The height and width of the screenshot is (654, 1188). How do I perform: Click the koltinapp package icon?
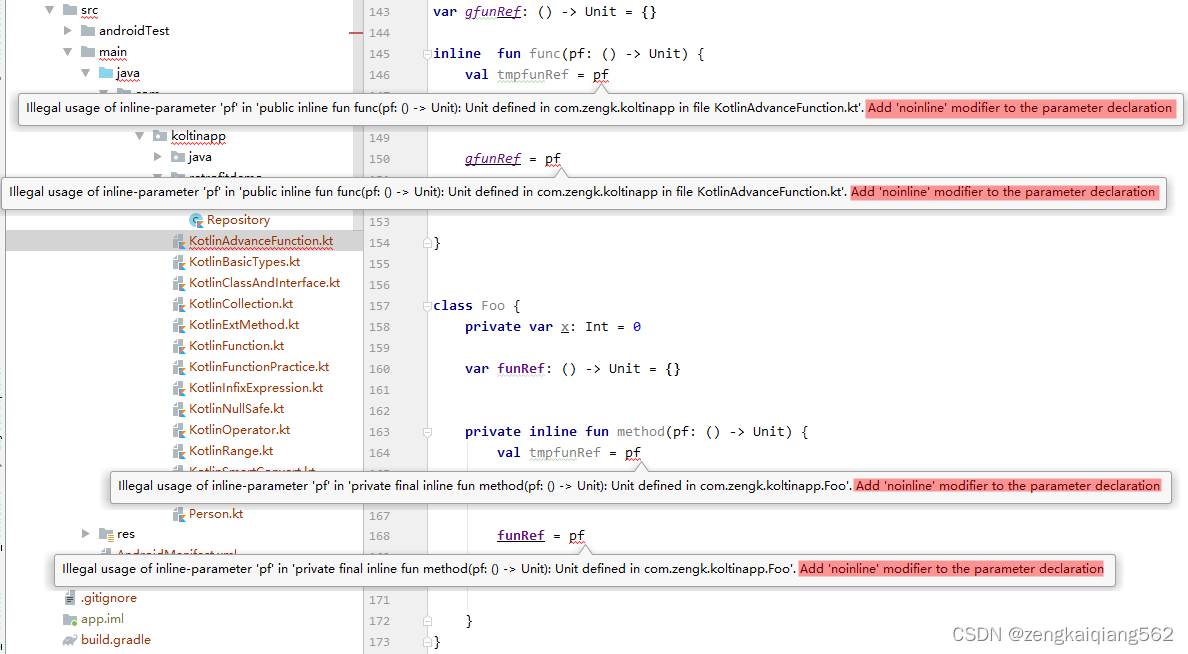pos(160,136)
